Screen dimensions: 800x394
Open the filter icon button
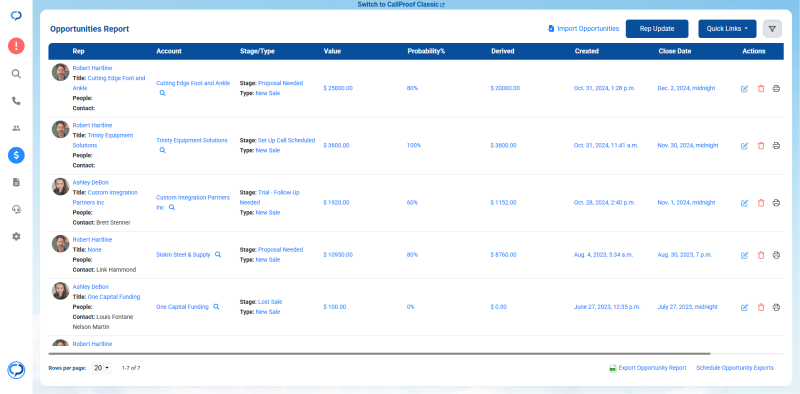[x=772, y=29]
